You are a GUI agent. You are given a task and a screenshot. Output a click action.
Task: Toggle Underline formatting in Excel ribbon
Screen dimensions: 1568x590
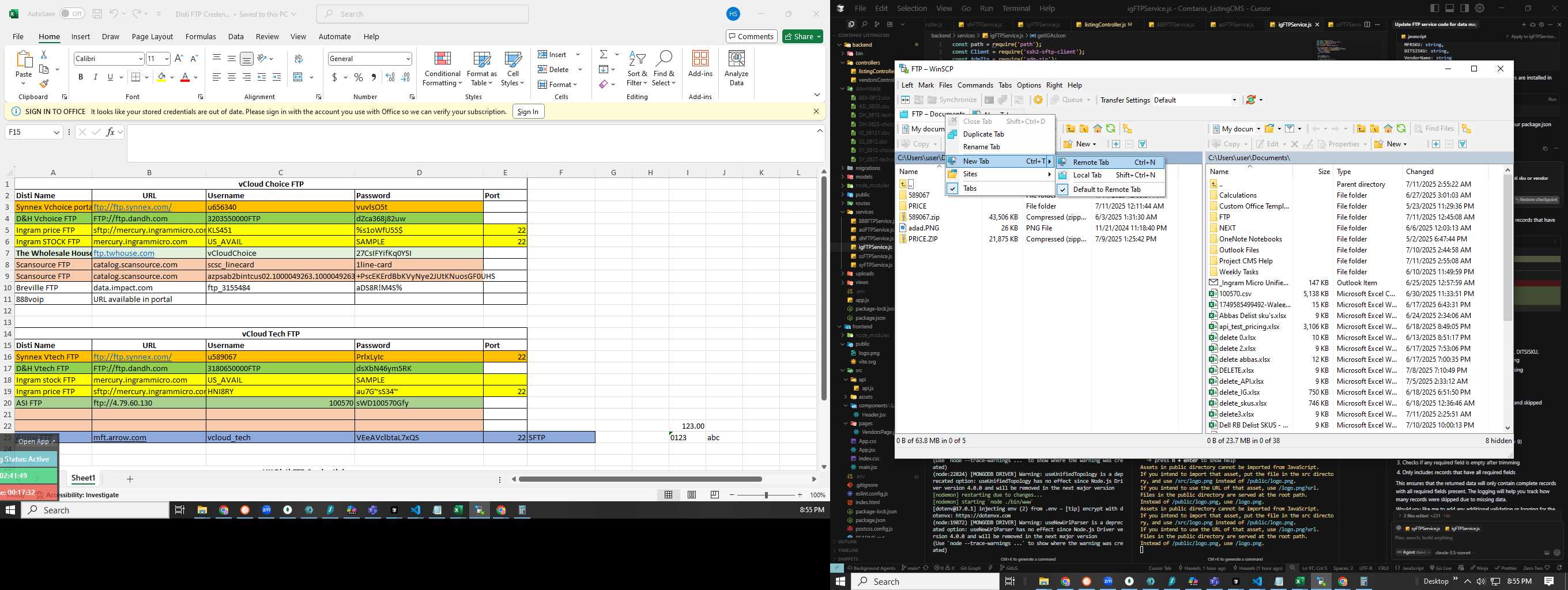[110, 77]
